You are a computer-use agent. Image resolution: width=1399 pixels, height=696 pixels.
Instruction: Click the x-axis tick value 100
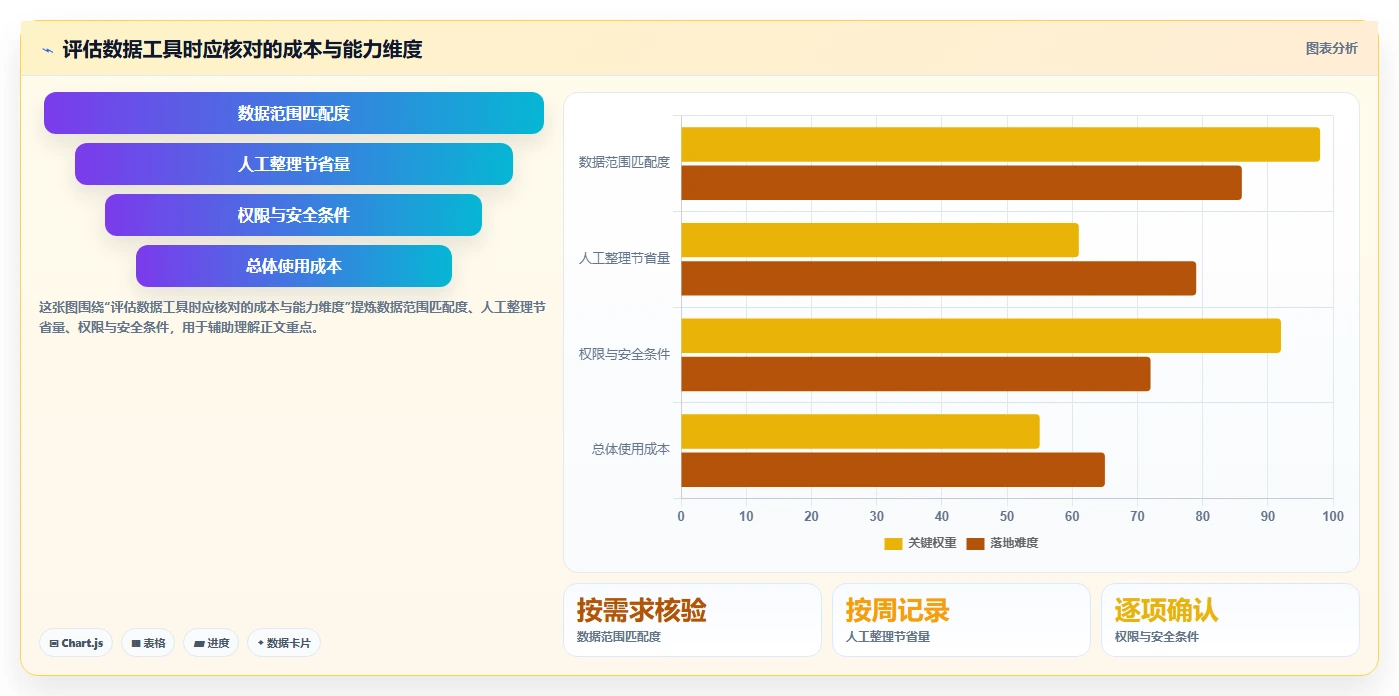coord(1333,516)
